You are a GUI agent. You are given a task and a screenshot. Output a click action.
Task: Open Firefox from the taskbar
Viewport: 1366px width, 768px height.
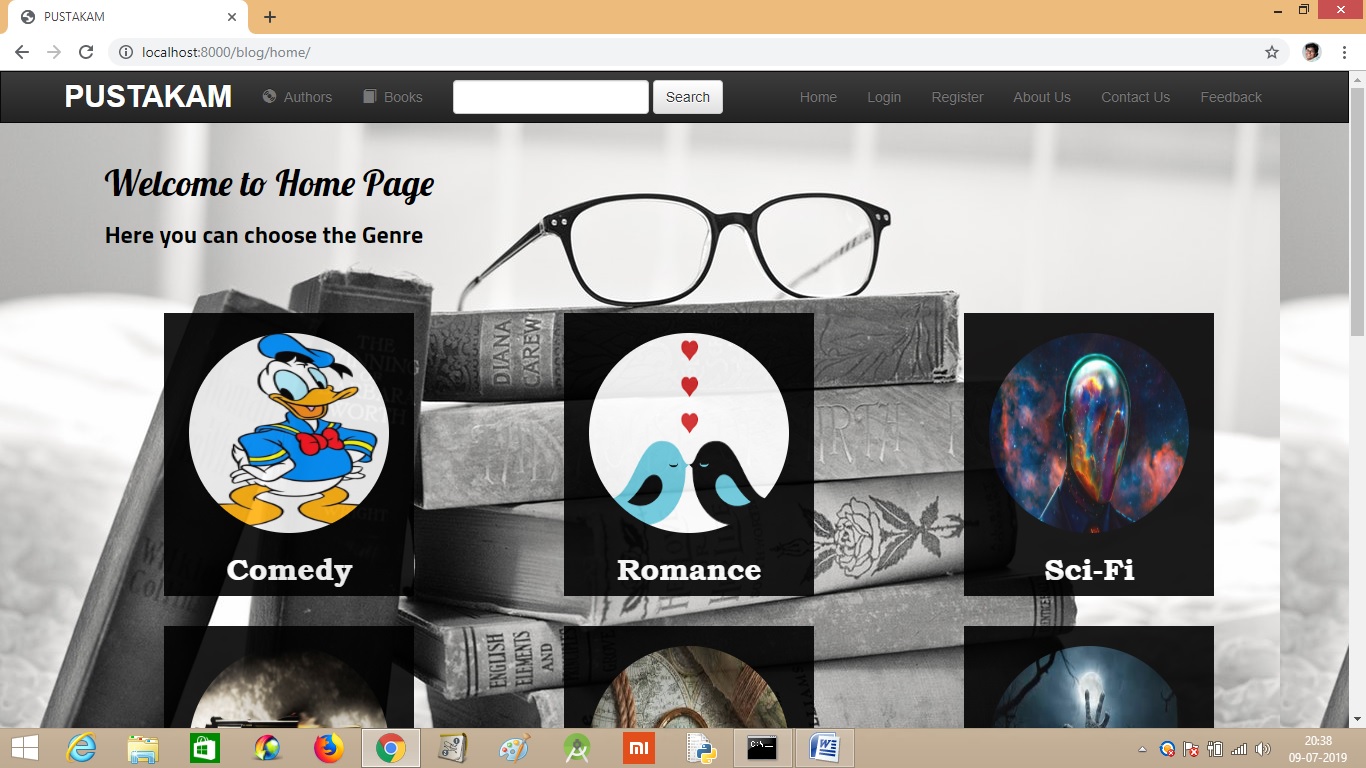[x=328, y=748]
